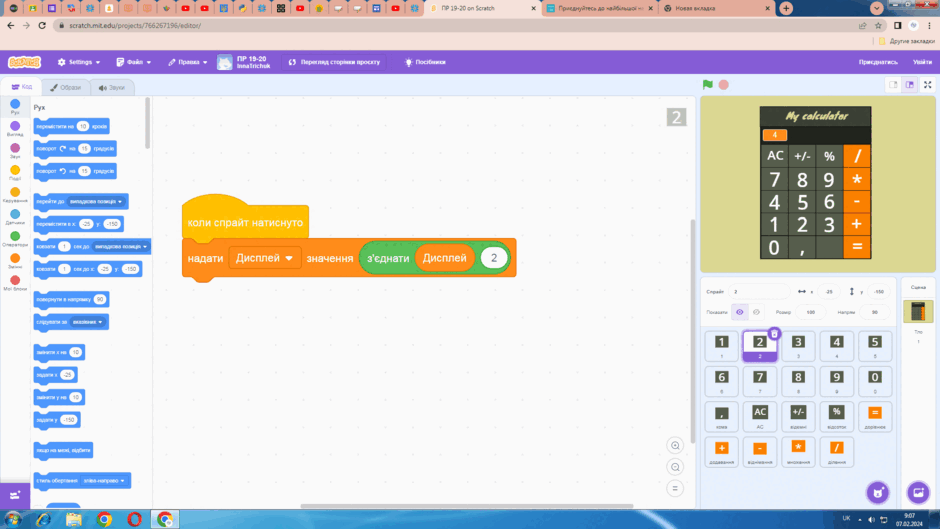Open the choose a backdrop button
940x529 pixels.
tap(918, 492)
